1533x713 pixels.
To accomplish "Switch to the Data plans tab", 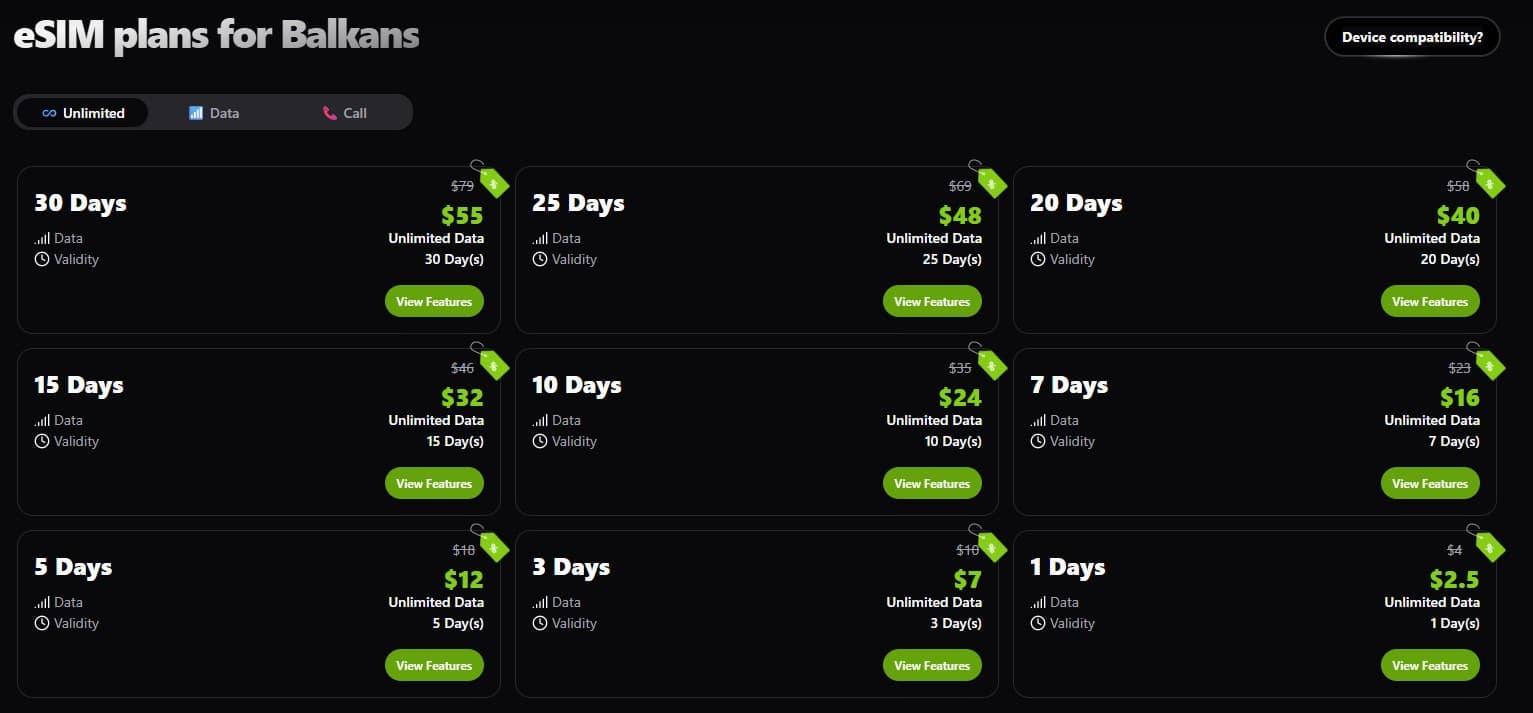I will pos(214,113).
